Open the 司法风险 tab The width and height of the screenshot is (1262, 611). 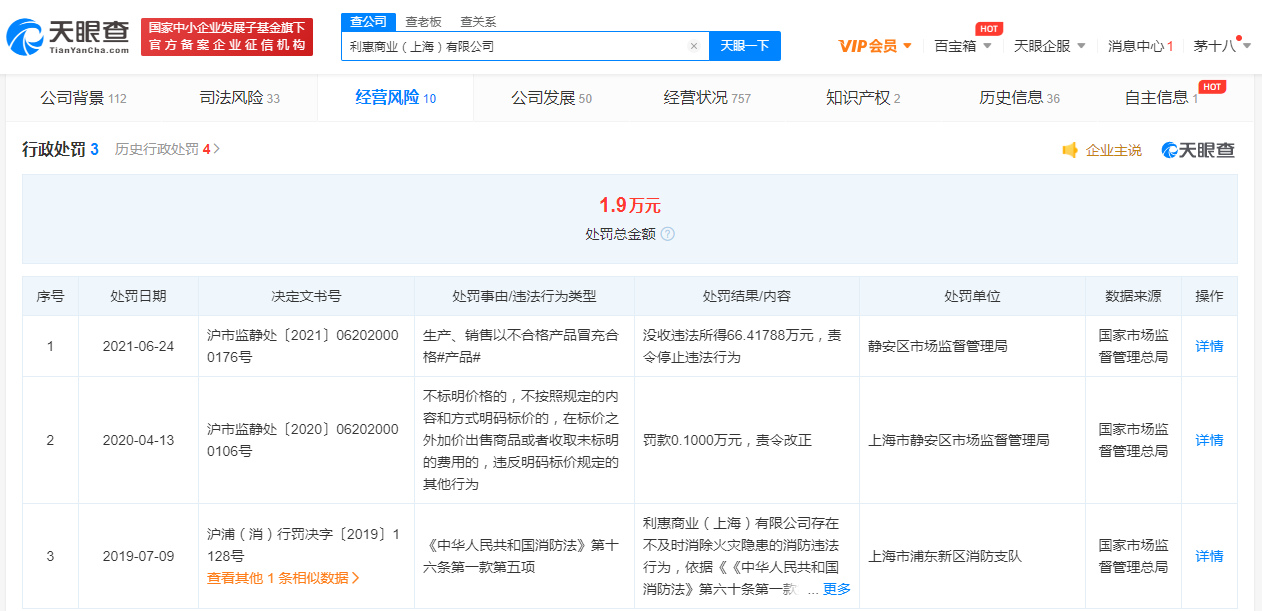click(x=239, y=98)
